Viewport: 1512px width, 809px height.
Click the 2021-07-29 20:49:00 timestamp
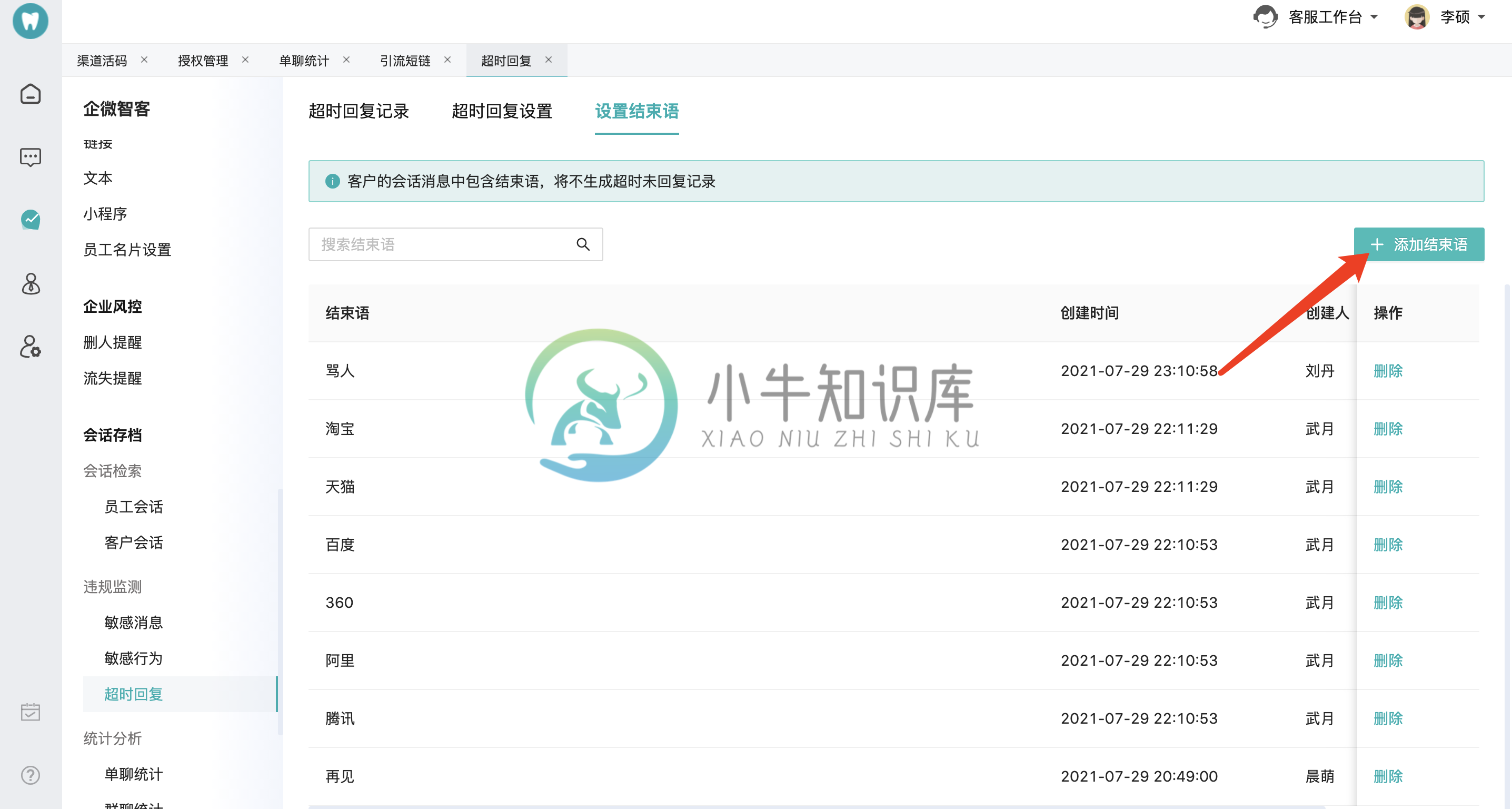click(1139, 777)
